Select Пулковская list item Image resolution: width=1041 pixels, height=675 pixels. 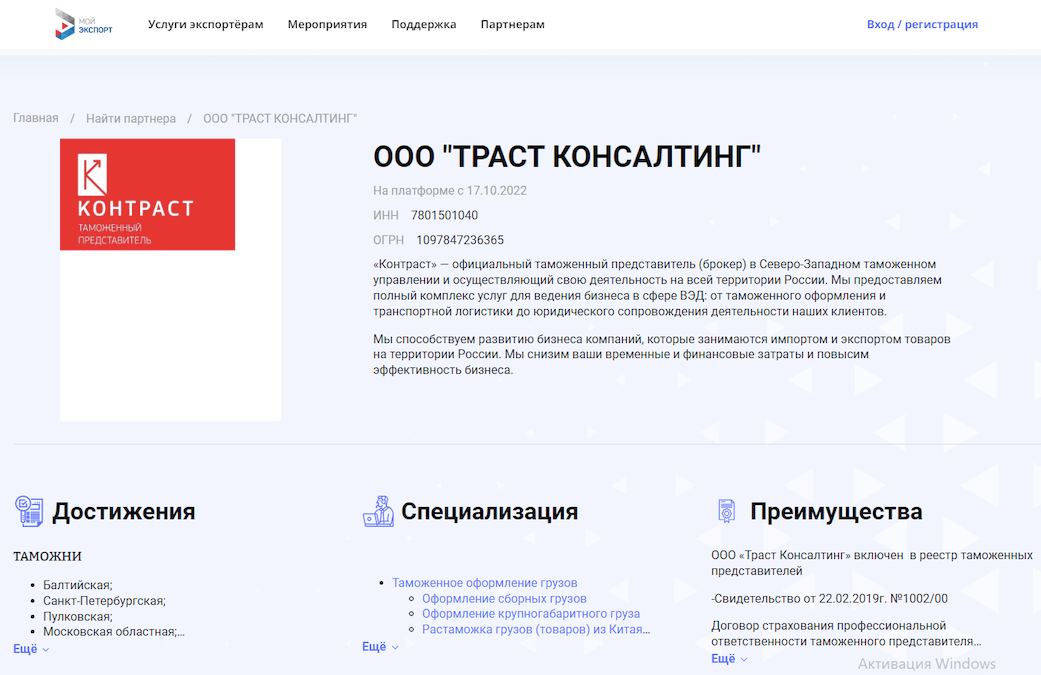tap(78, 617)
